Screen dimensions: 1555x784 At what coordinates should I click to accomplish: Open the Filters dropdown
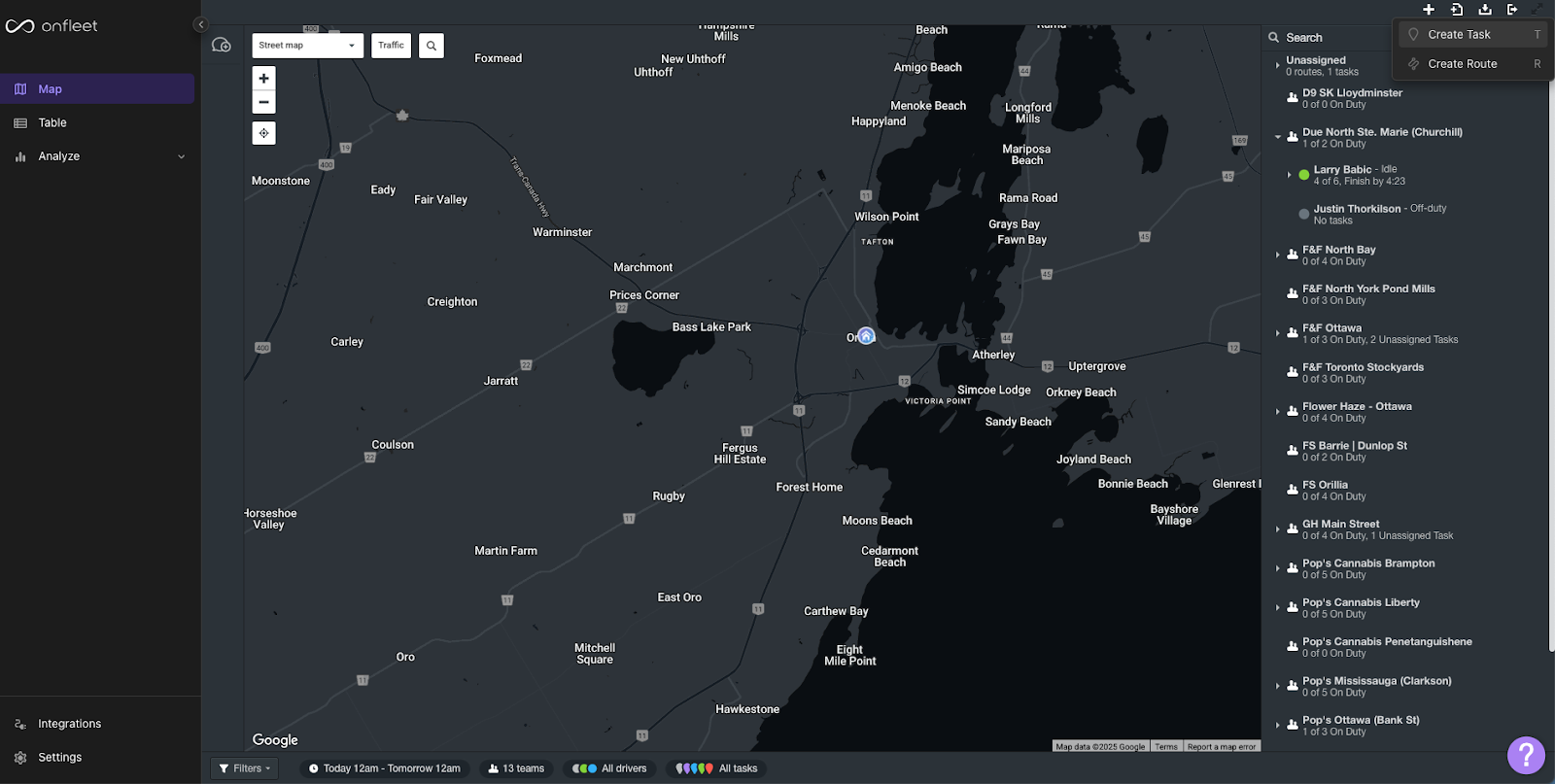point(245,768)
